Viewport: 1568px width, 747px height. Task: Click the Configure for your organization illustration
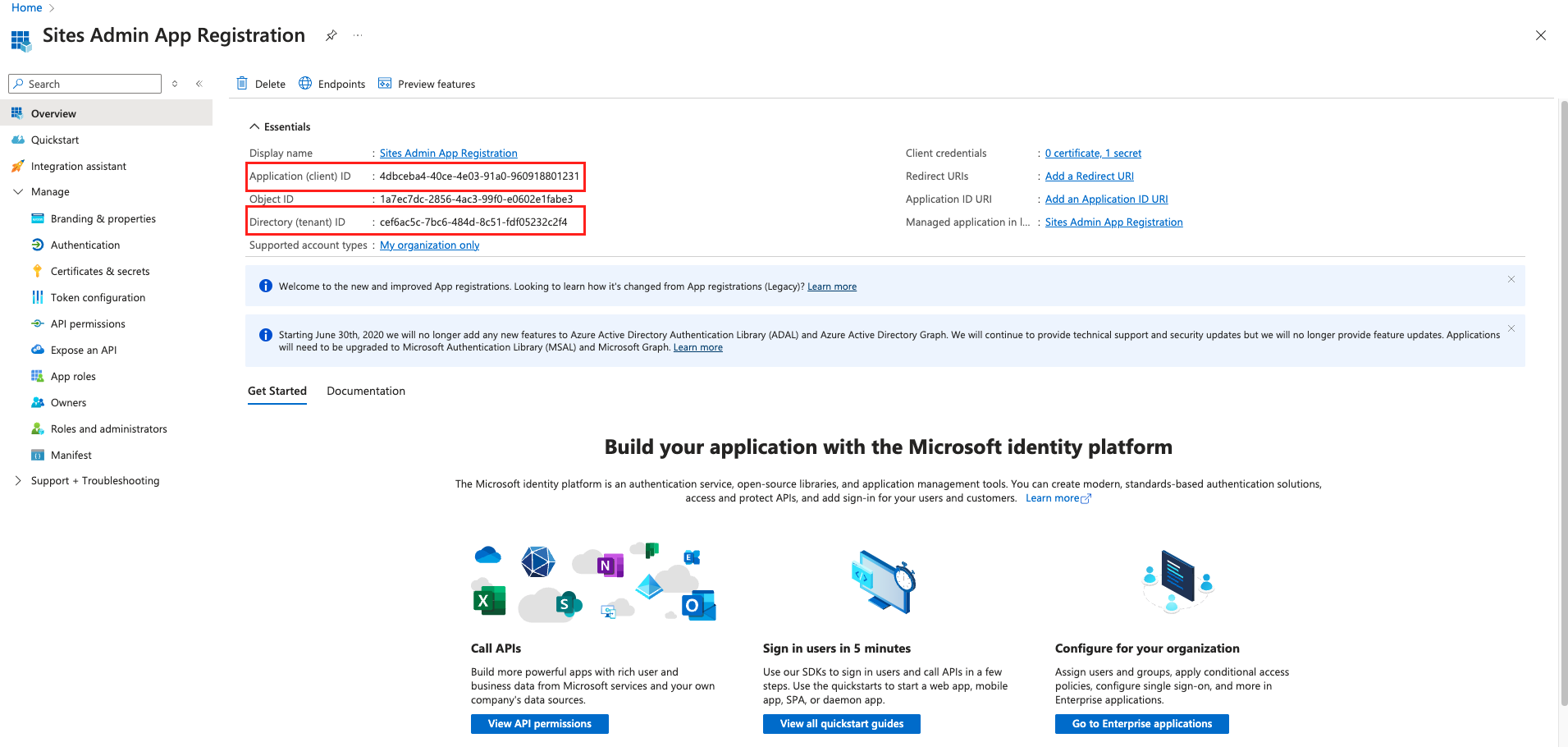[x=1177, y=581]
